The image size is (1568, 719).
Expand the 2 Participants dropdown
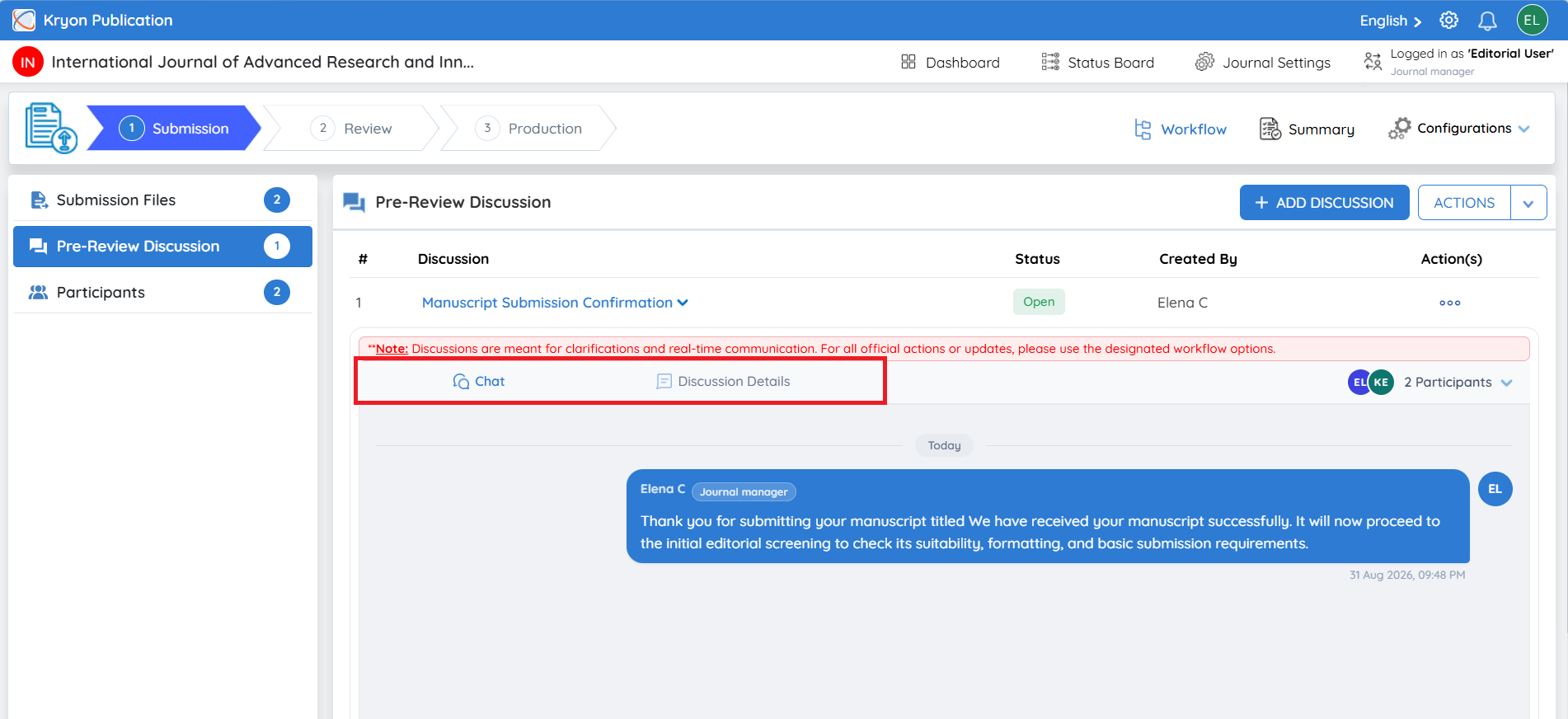tap(1458, 383)
